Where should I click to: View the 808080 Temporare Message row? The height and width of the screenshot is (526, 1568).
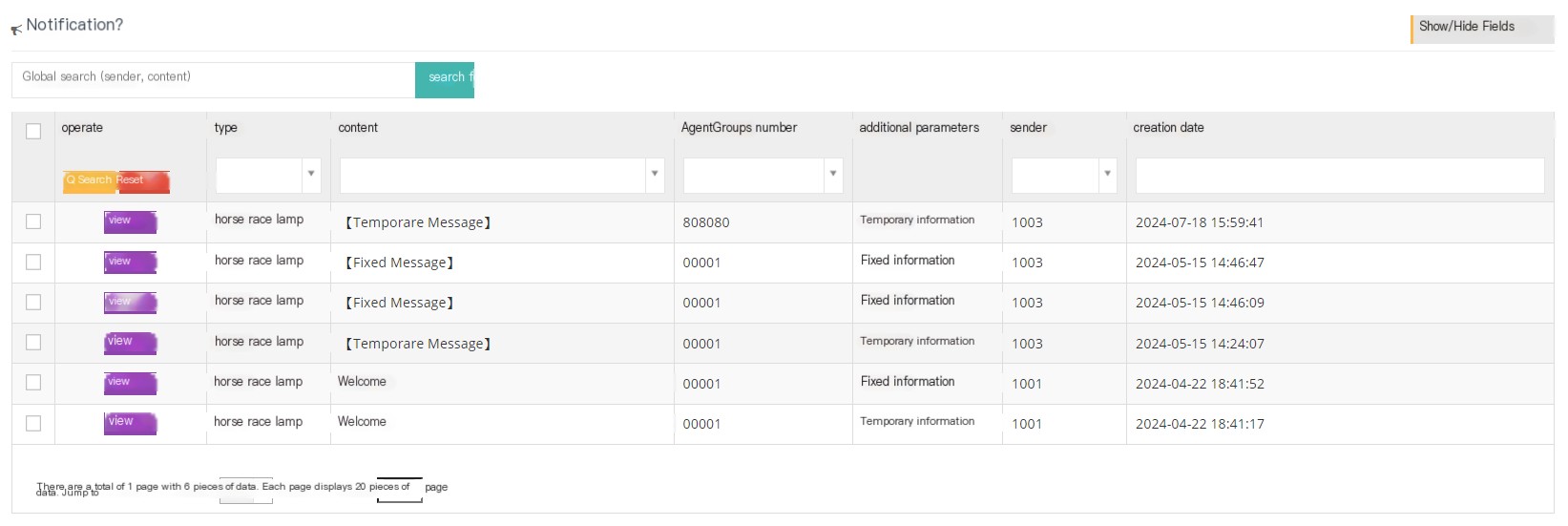point(130,221)
